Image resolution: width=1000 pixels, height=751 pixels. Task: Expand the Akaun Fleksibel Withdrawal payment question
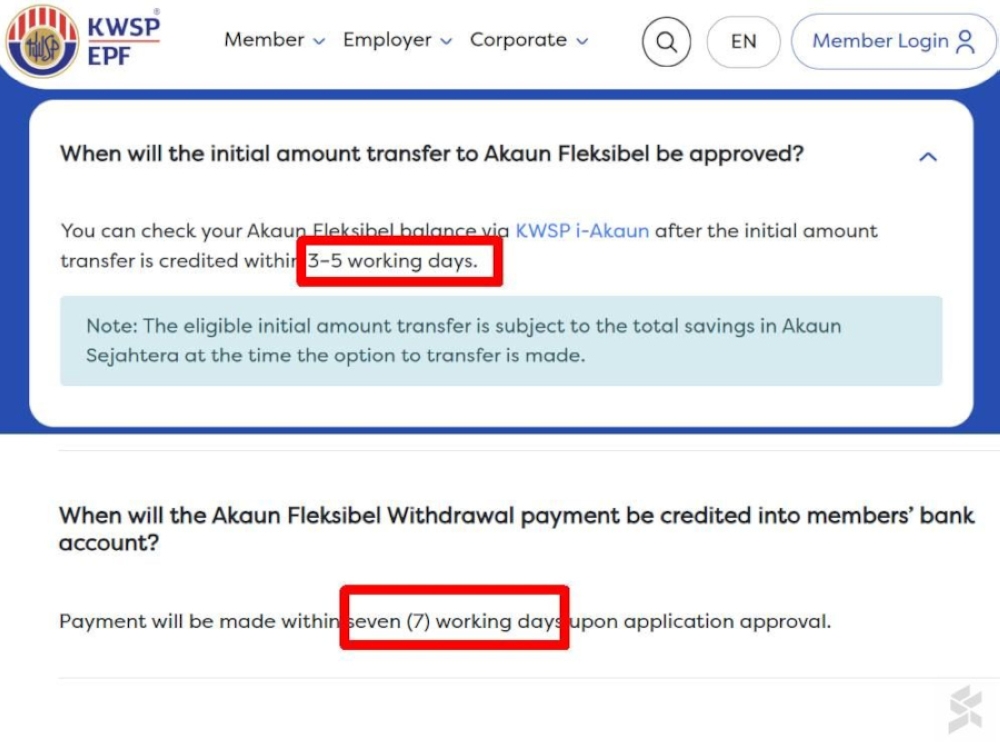pos(515,529)
